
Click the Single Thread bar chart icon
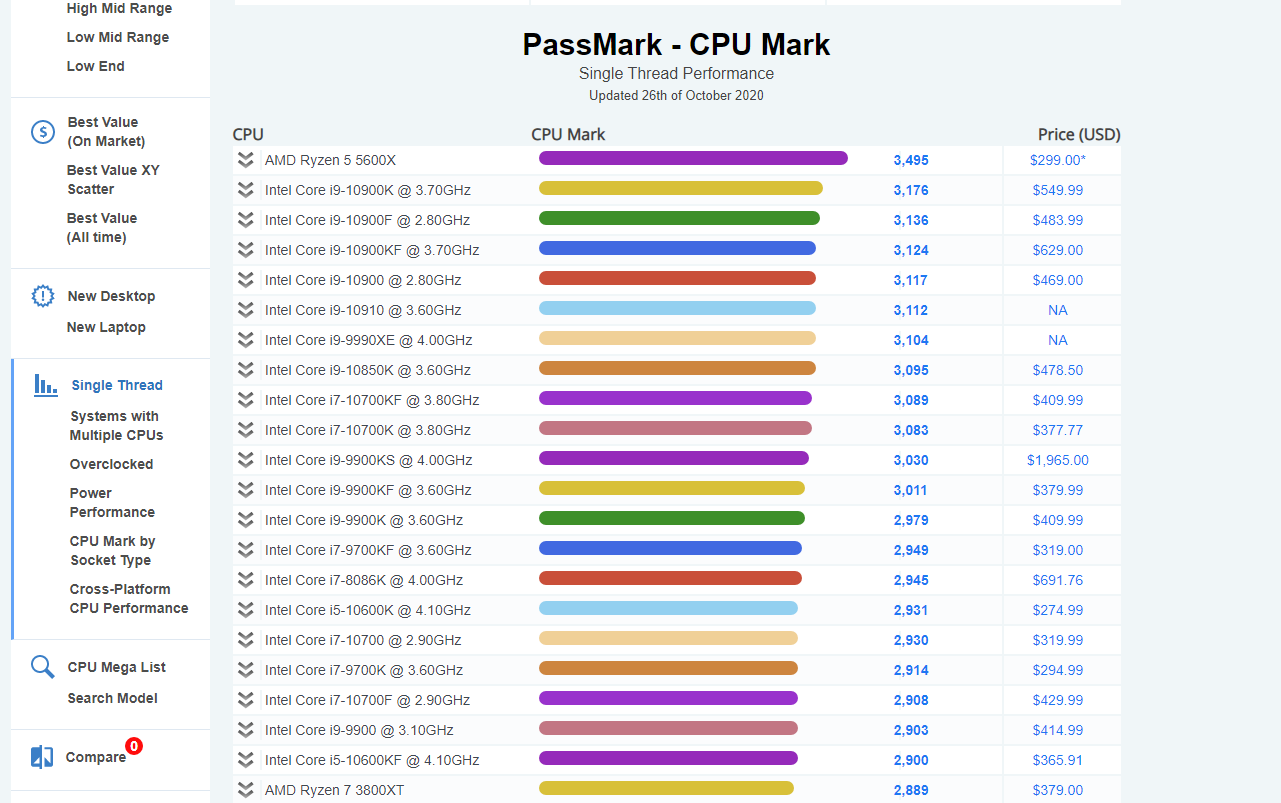tap(45, 385)
